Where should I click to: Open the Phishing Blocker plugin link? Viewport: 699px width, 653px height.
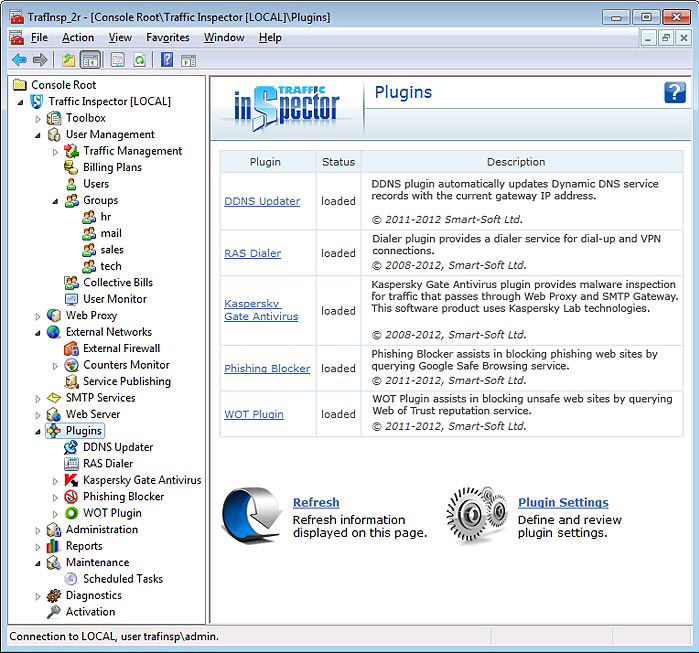(x=267, y=368)
